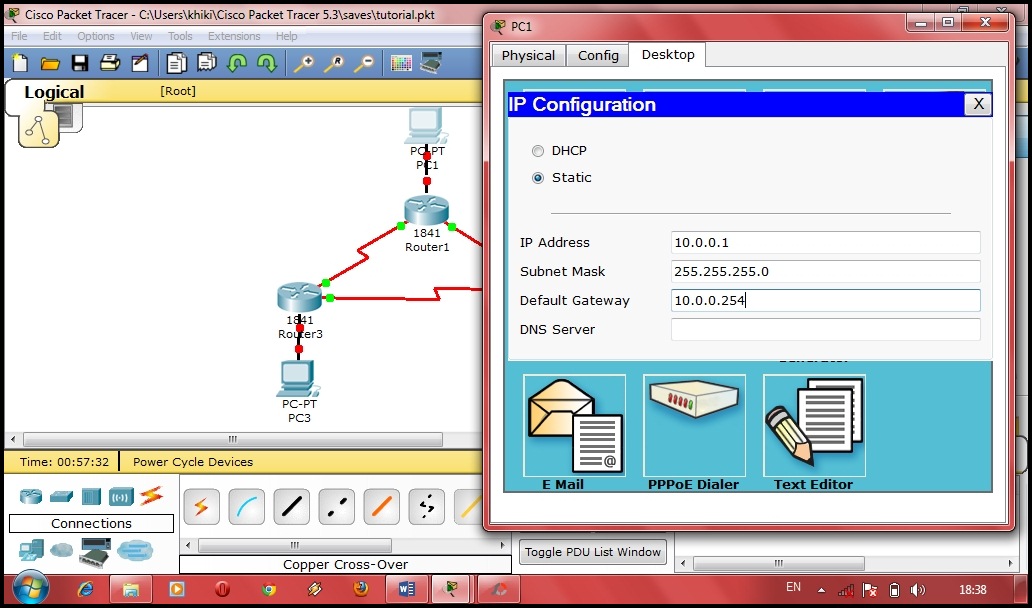The image size is (1032, 608).
Task: Open the File menu
Action: (19, 36)
